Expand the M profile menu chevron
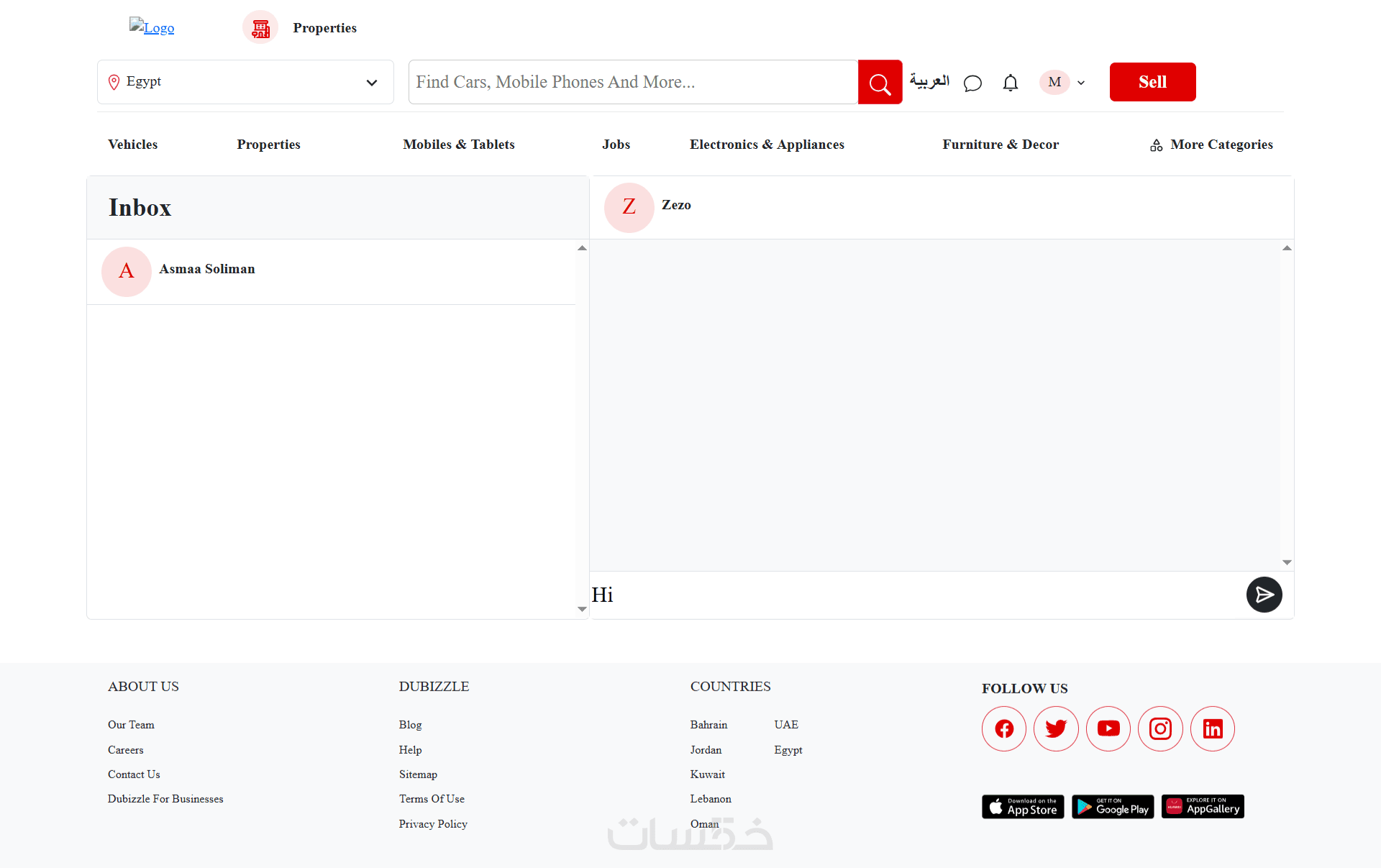1381x868 pixels. pyautogui.click(x=1080, y=83)
